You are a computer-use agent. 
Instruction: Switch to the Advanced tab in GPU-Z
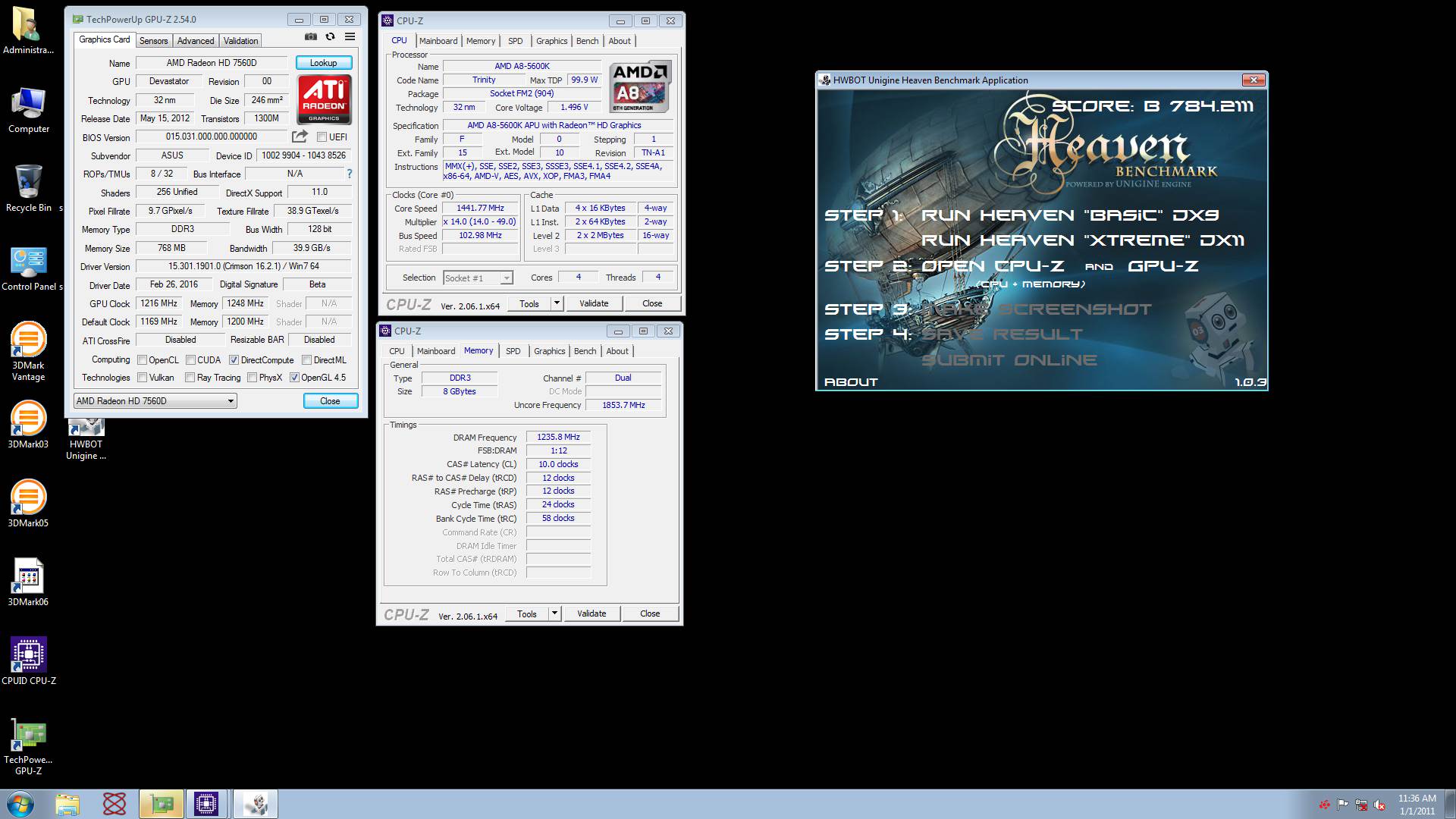(196, 41)
